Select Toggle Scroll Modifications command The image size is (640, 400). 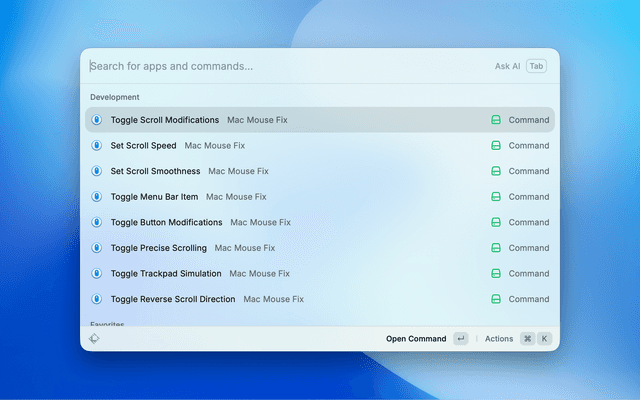[x=165, y=120]
